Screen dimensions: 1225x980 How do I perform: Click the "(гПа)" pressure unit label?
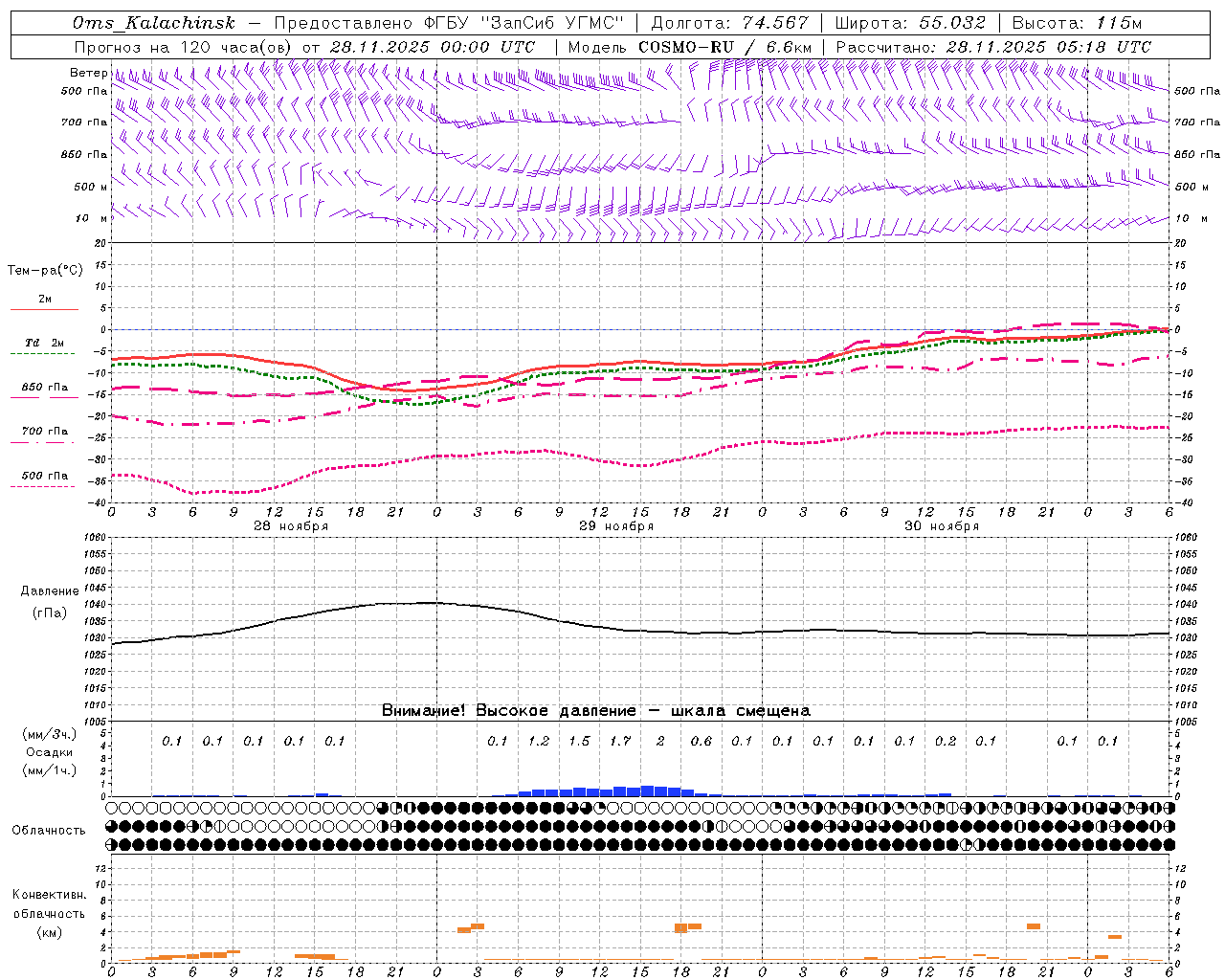pyautogui.click(x=50, y=612)
